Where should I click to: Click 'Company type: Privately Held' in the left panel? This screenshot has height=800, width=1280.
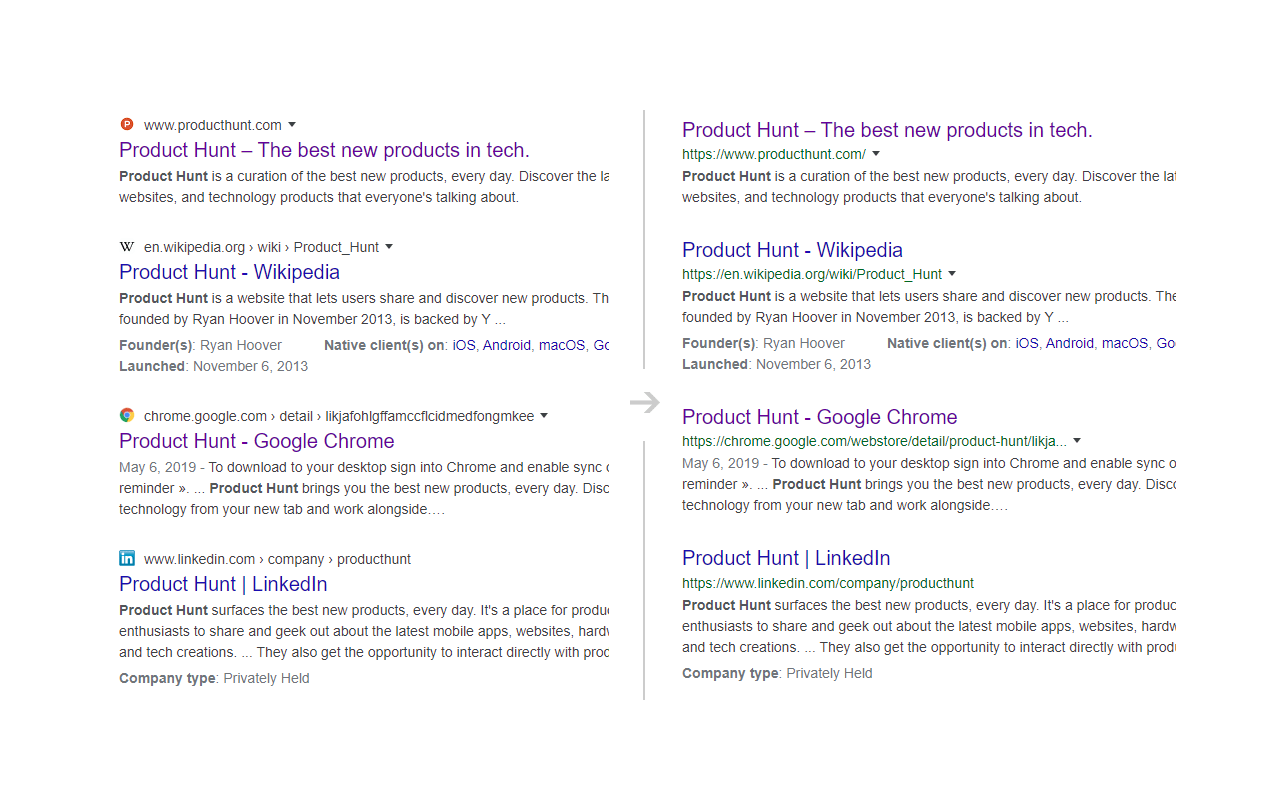pos(214,678)
